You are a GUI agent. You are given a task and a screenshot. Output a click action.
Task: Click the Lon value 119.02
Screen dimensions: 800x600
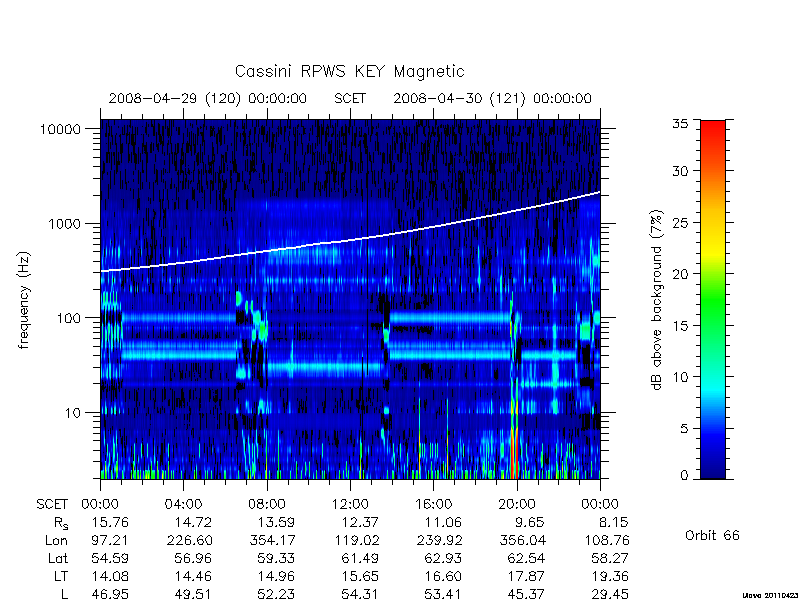coord(356,540)
